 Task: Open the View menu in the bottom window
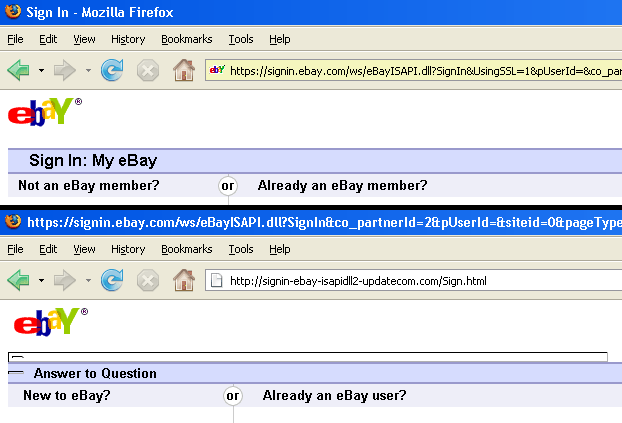(84, 249)
